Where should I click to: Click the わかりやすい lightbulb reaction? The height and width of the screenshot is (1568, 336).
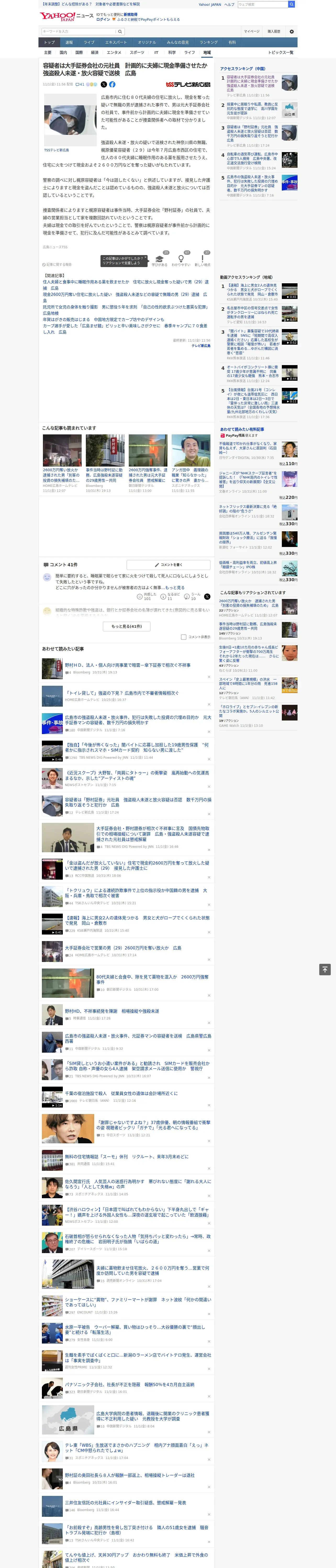[x=181, y=259]
